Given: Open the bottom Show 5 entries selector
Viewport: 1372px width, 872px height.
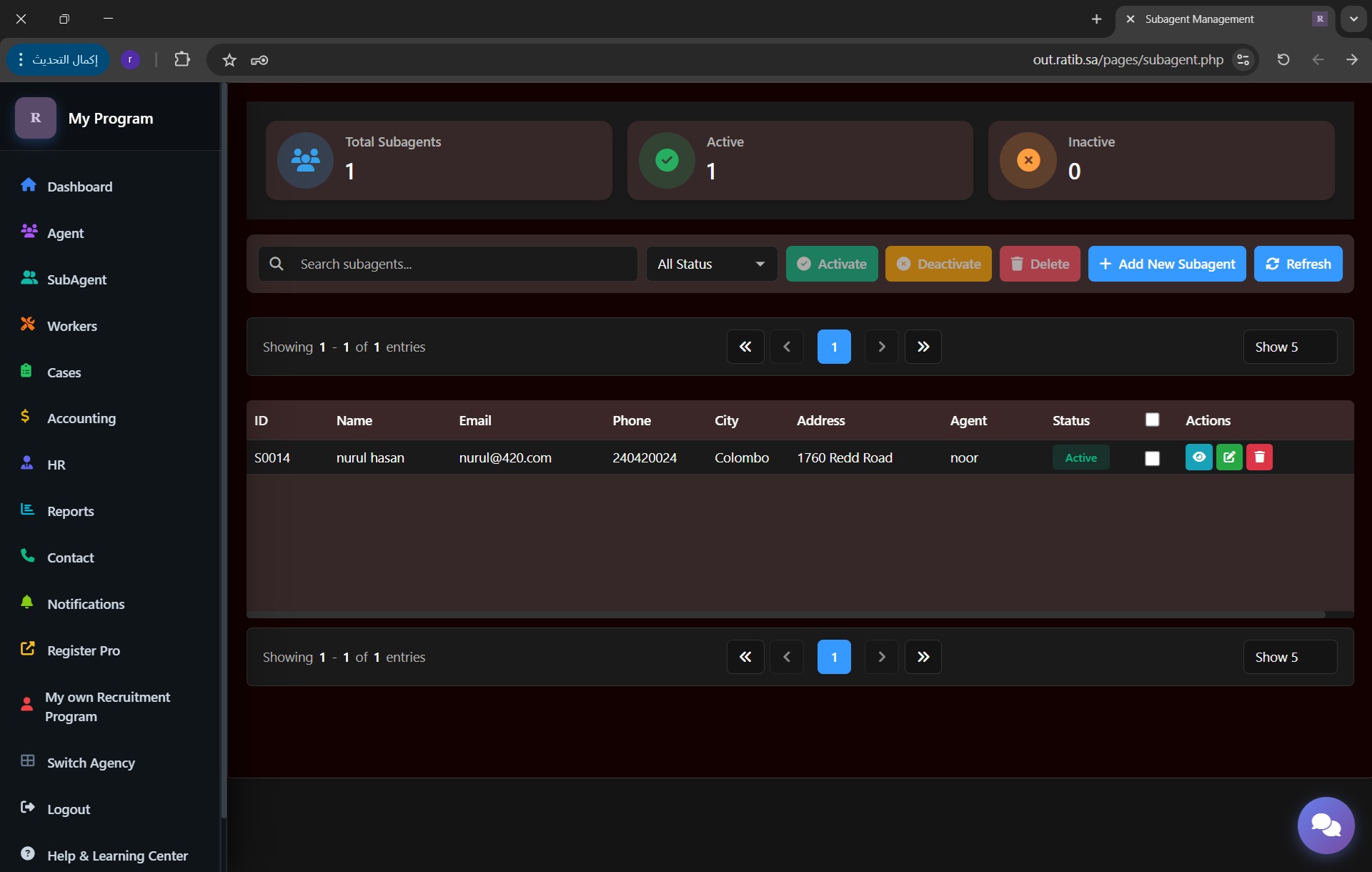Looking at the screenshot, I should [1289, 657].
